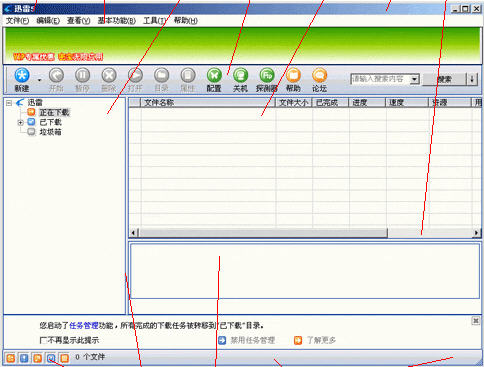This screenshot has height=367, width=484.
Task: Open the 工具(T) menu
Action: click(155, 21)
